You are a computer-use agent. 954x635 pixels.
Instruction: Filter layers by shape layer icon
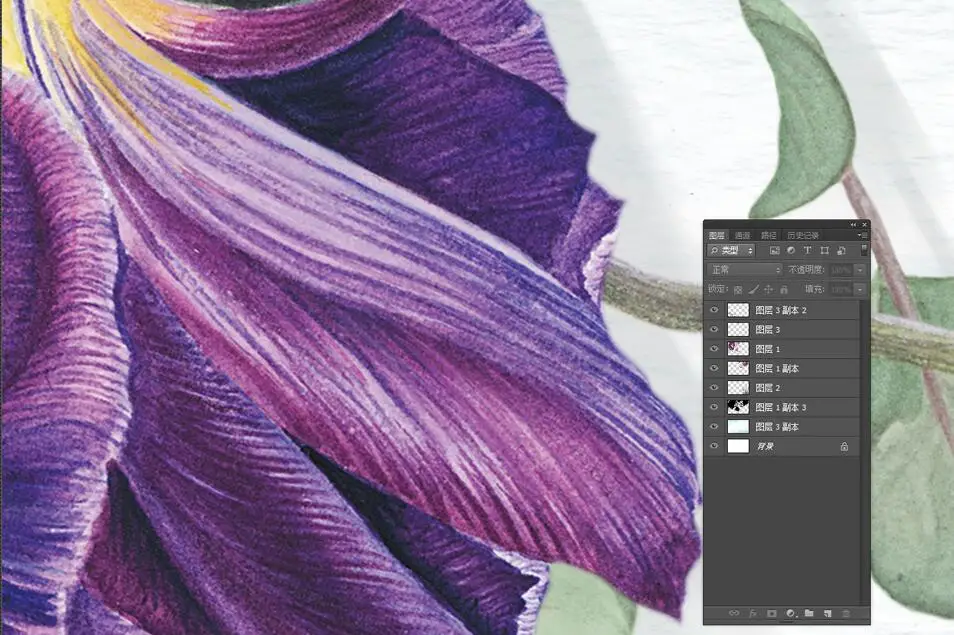pos(824,251)
